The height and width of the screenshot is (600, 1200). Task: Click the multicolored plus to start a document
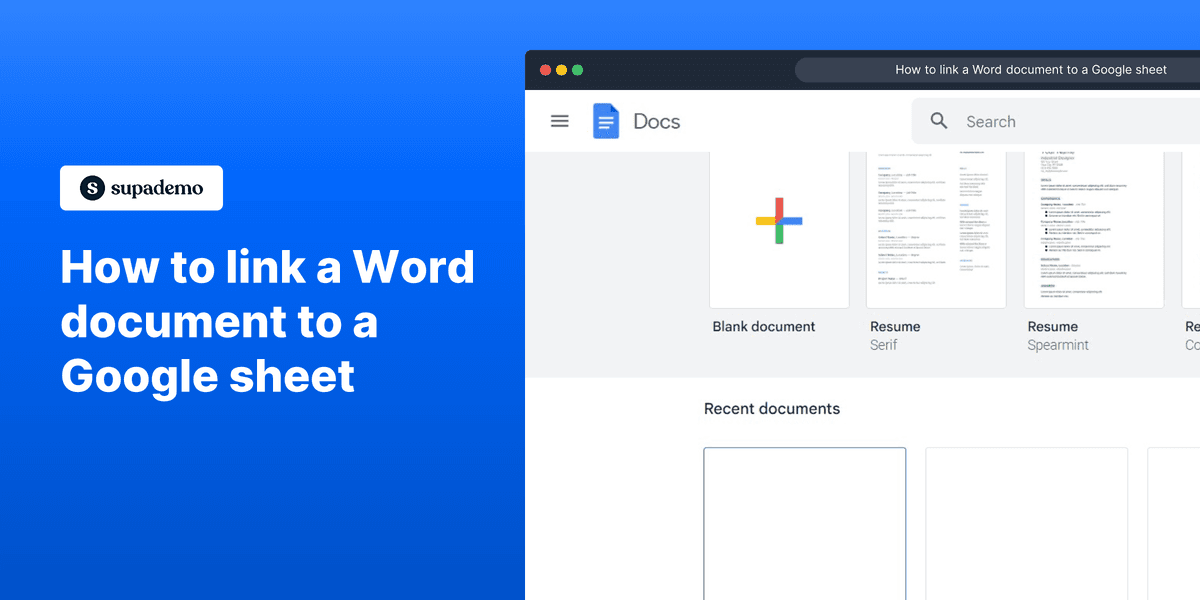point(779,222)
